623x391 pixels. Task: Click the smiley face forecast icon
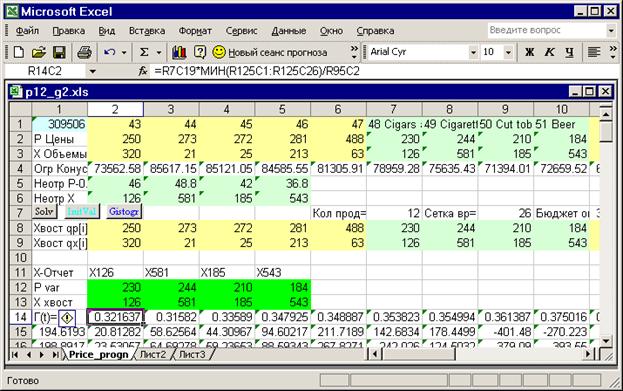pyautogui.click(x=219, y=52)
